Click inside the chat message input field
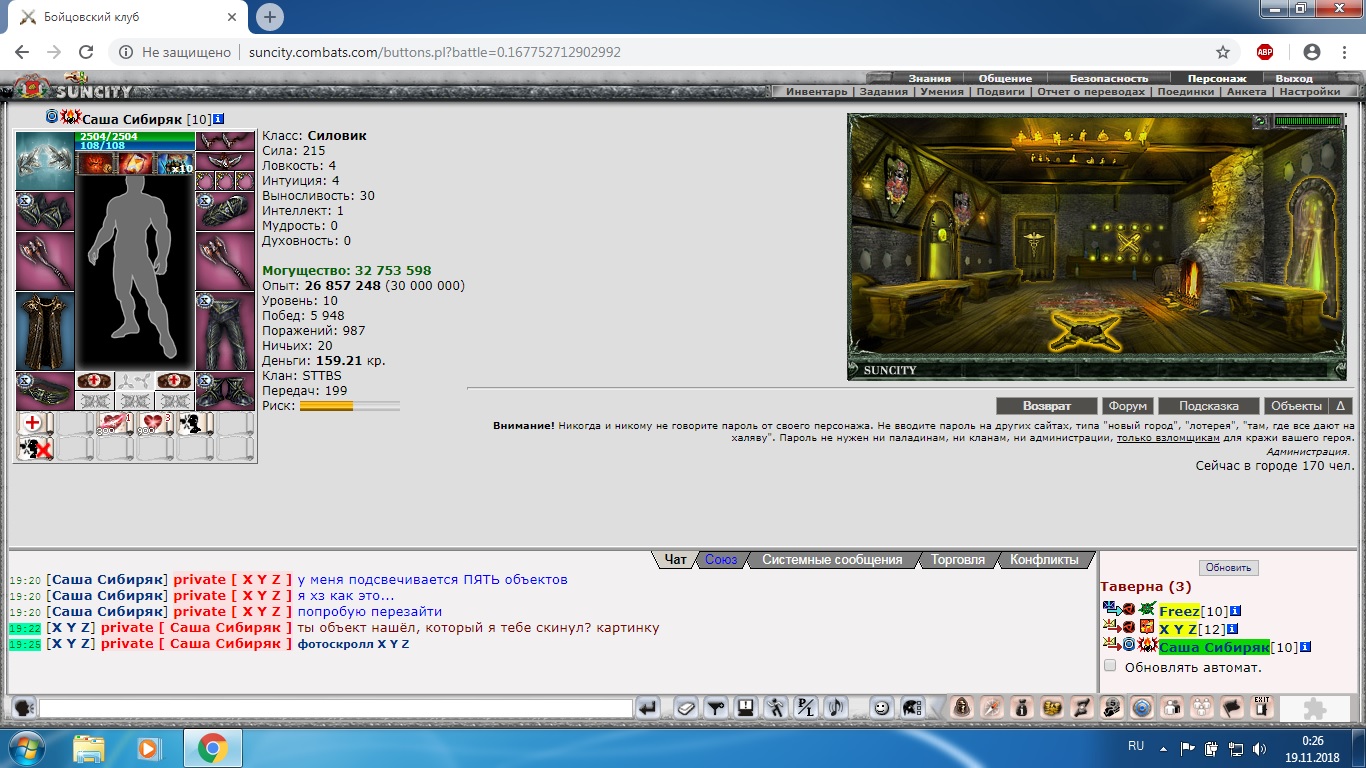 coord(336,708)
